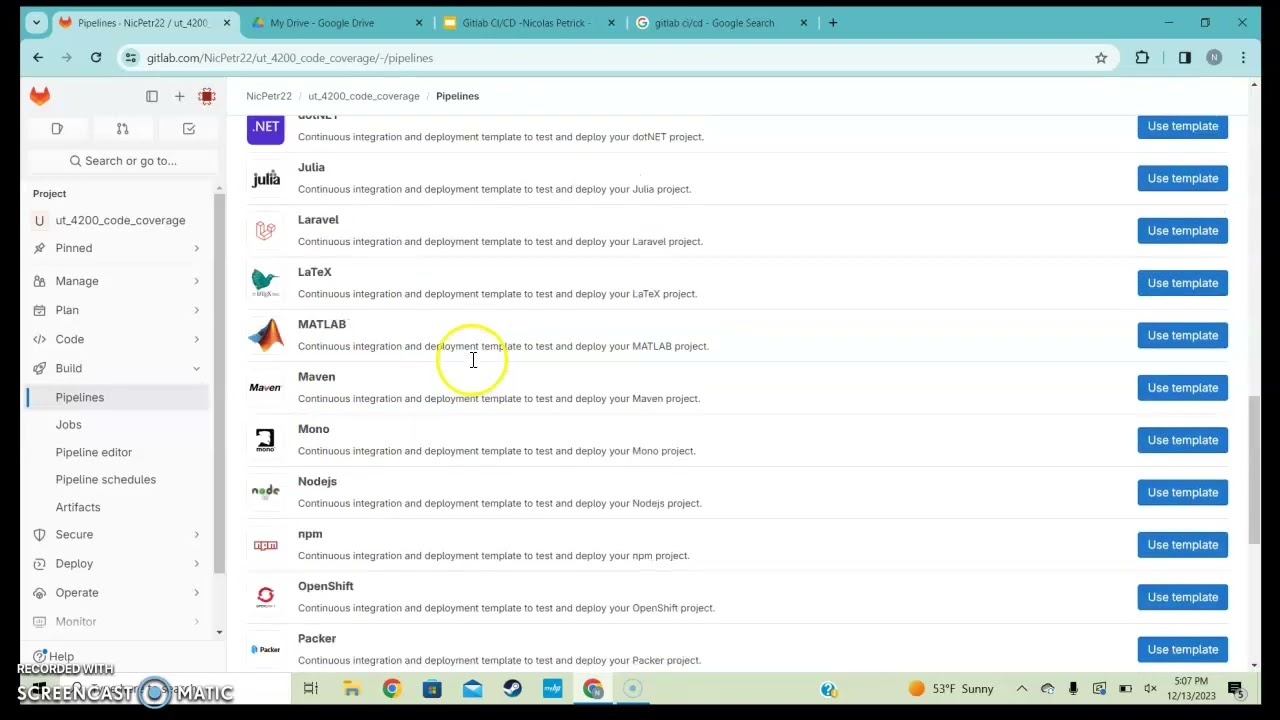
Task: Use template for Nodejs
Action: click(x=1182, y=492)
